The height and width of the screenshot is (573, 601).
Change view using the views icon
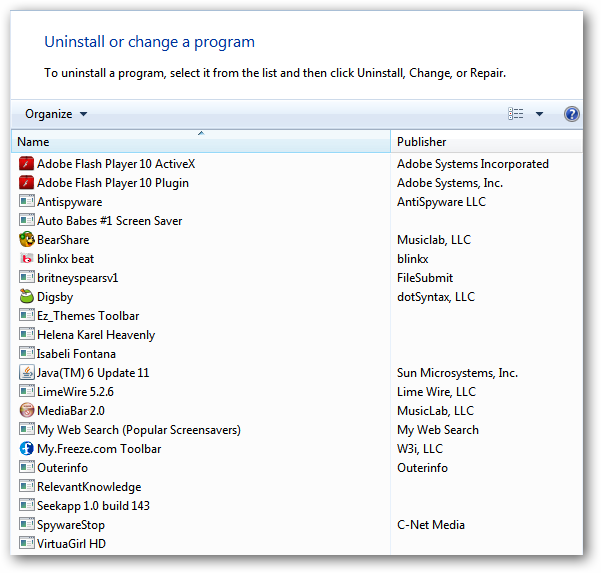(516, 114)
